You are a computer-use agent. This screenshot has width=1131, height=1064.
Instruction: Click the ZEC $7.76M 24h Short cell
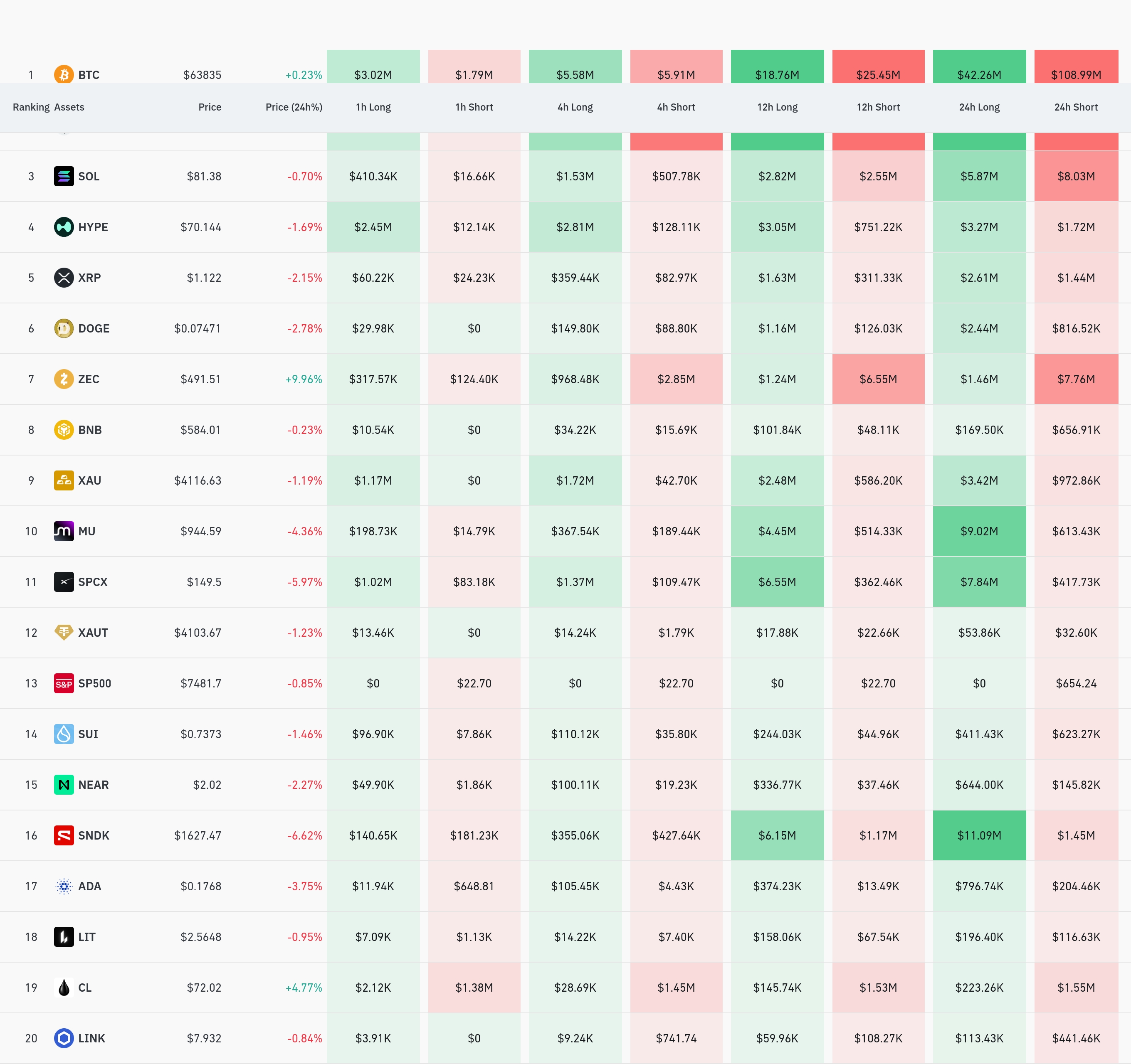pyautogui.click(x=1076, y=379)
